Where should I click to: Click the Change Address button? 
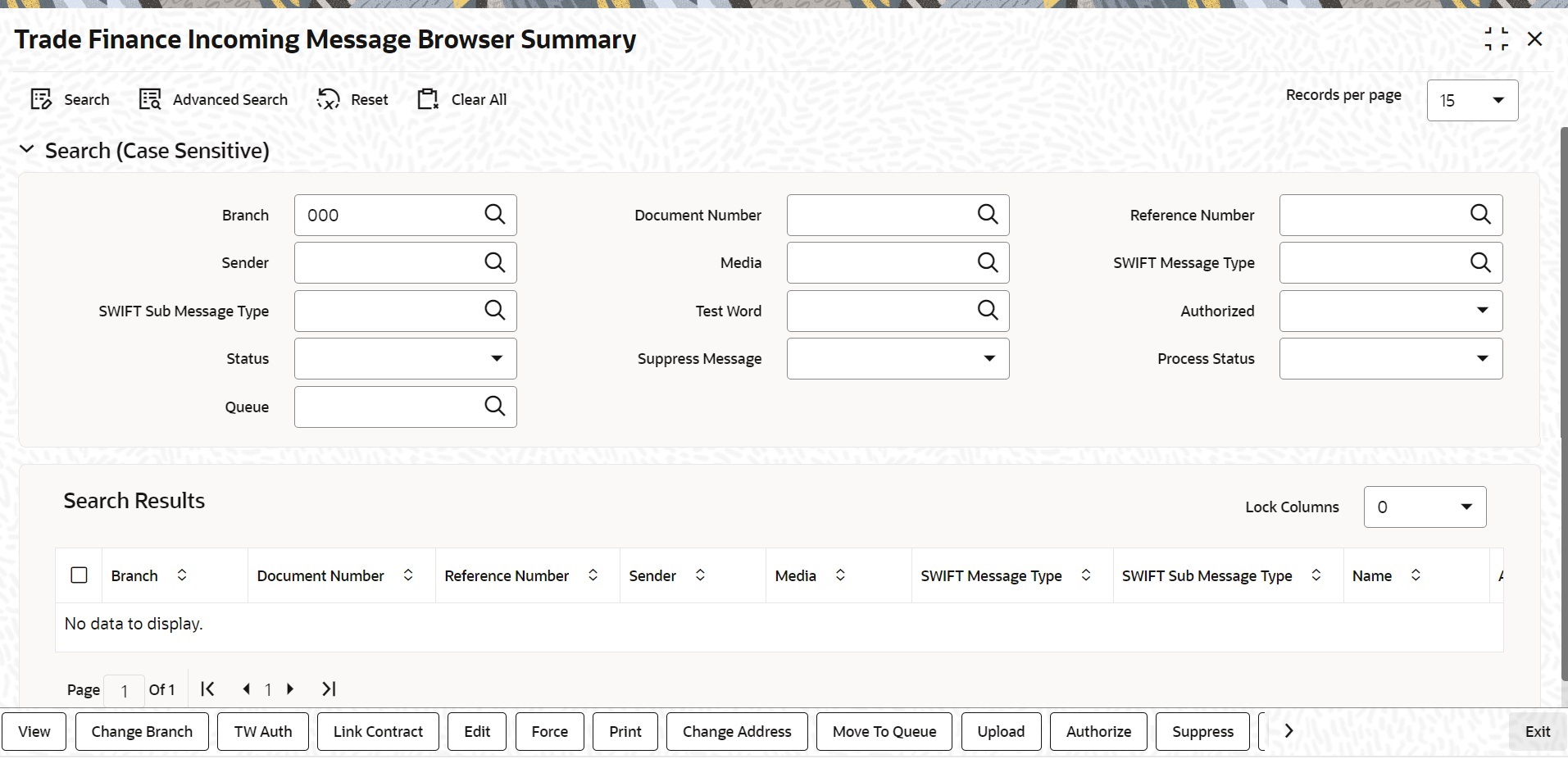click(x=737, y=731)
